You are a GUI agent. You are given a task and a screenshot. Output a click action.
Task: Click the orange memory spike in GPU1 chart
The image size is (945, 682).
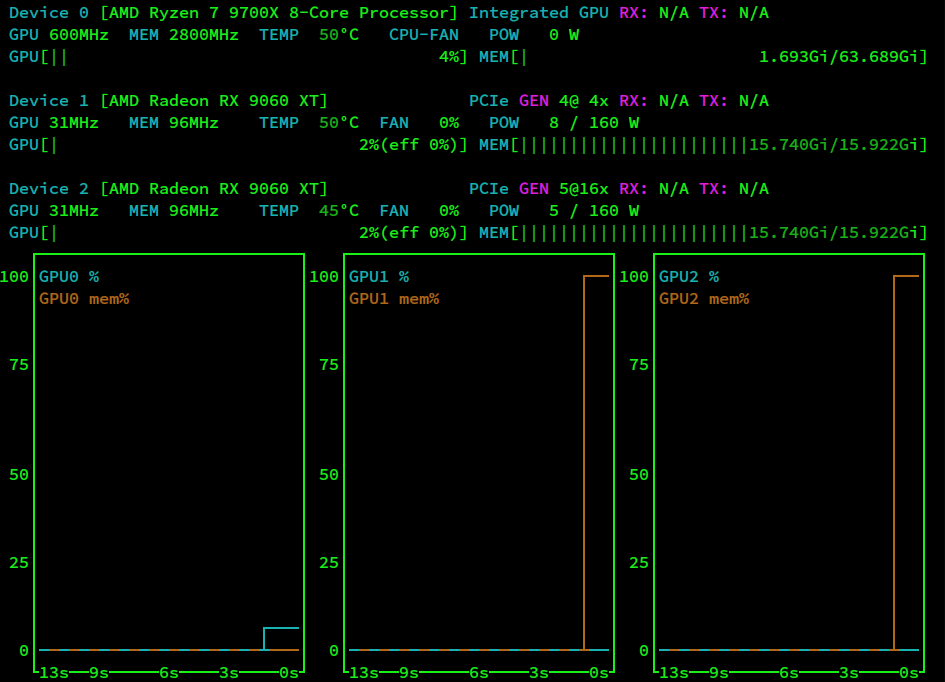(x=584, y=463)
